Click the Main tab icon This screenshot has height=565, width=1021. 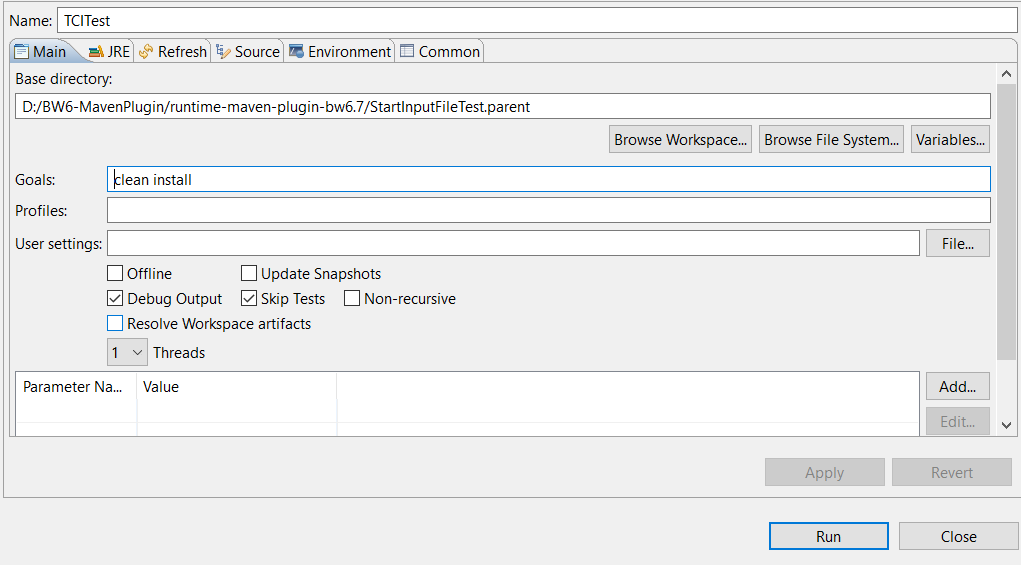click(21, 52)
